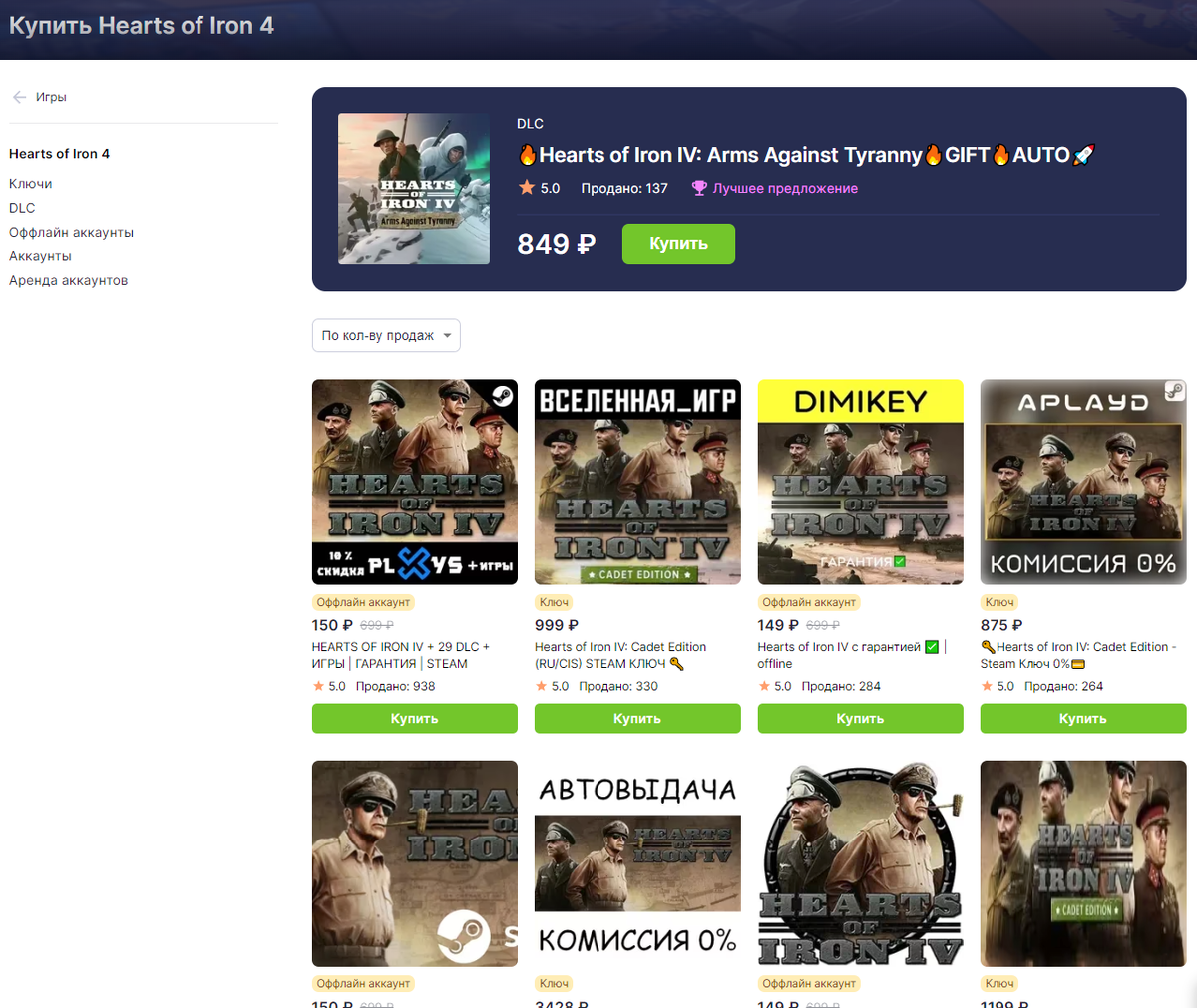Open the Arms Against Tyranny listing title
Viewport: 1197px width, 1008px height.
[x=806, y=155]
